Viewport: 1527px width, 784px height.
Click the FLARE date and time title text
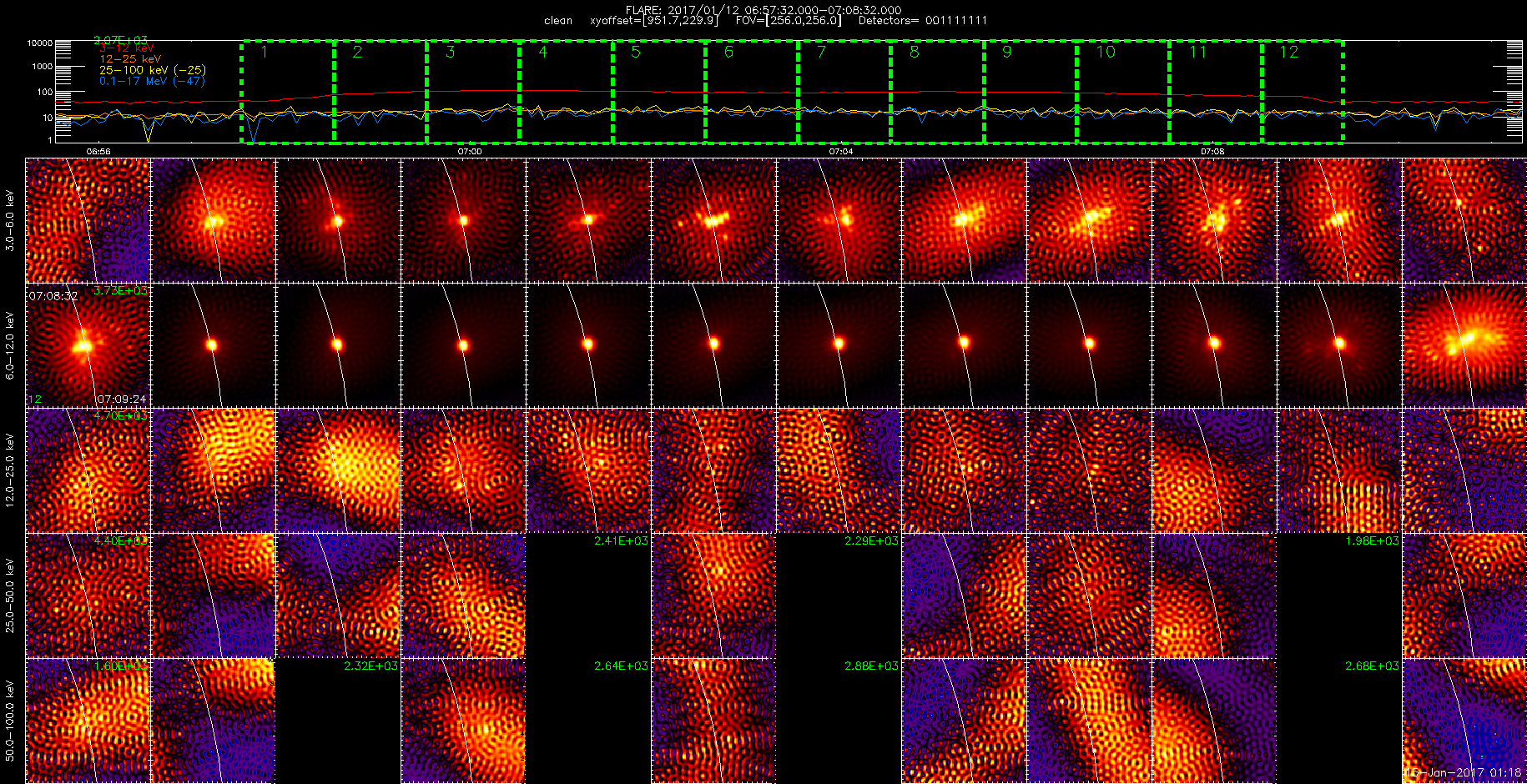tap(763, 10)
